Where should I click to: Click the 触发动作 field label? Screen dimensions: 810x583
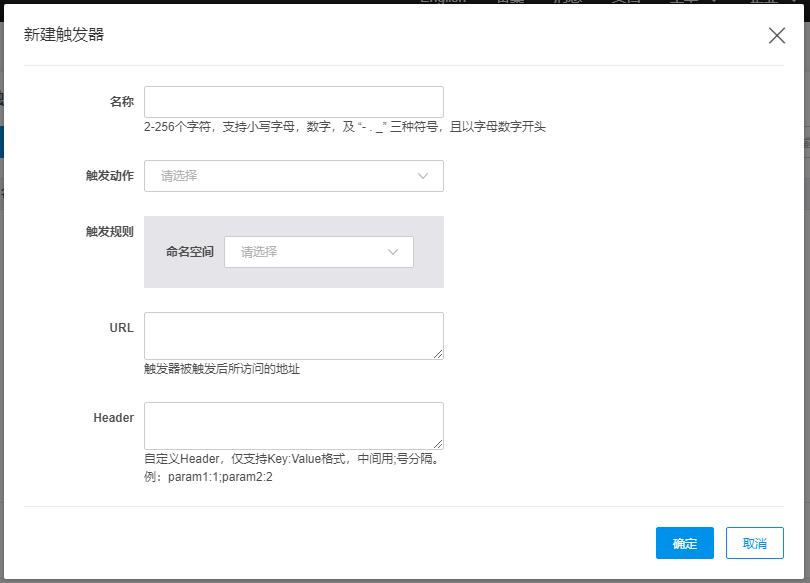pos(109,176)
